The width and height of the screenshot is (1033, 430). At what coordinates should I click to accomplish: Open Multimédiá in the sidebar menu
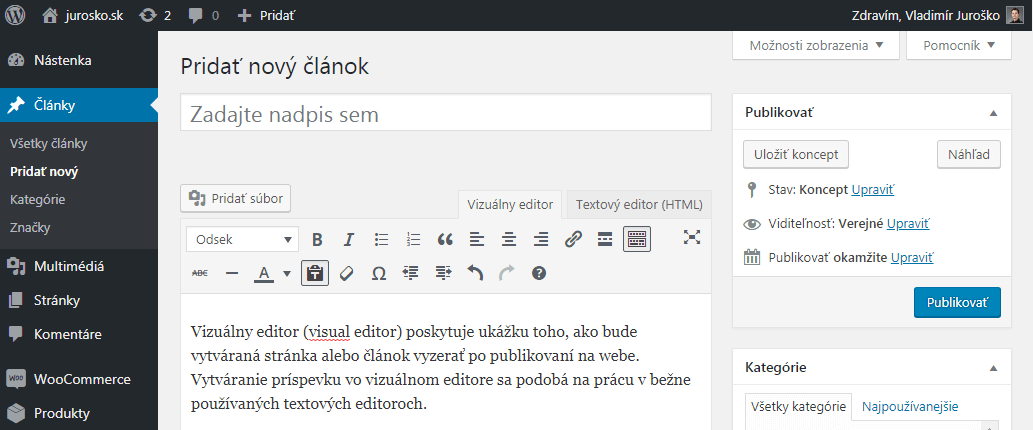click(x=69, y=266)
